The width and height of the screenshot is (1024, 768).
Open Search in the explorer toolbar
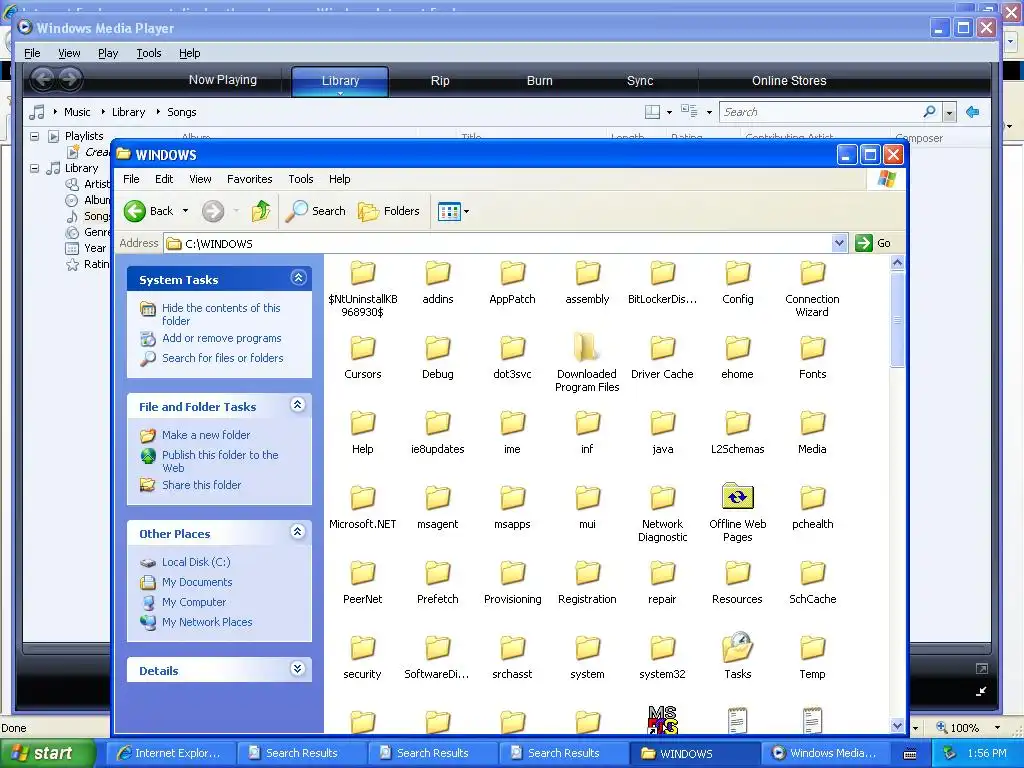click(316, 211)
